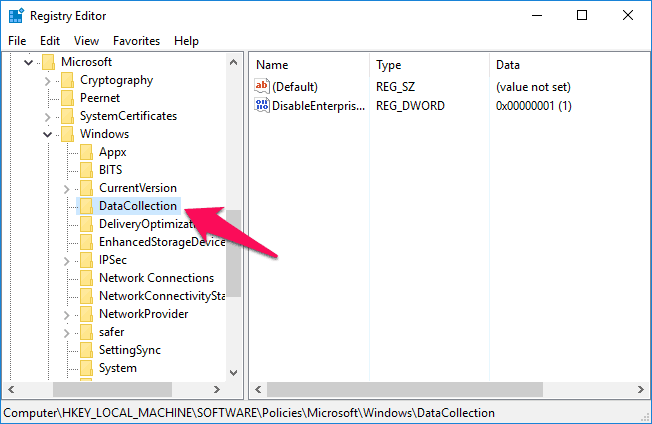Maximize the Registry Editor window

[582, 15]
